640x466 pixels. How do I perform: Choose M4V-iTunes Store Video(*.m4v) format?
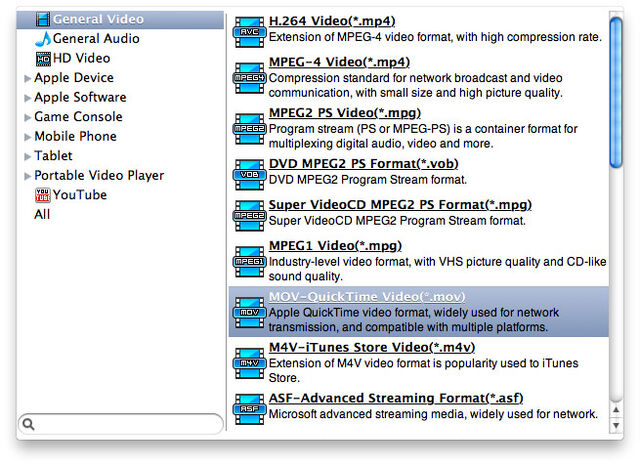[x=372, y=347]
